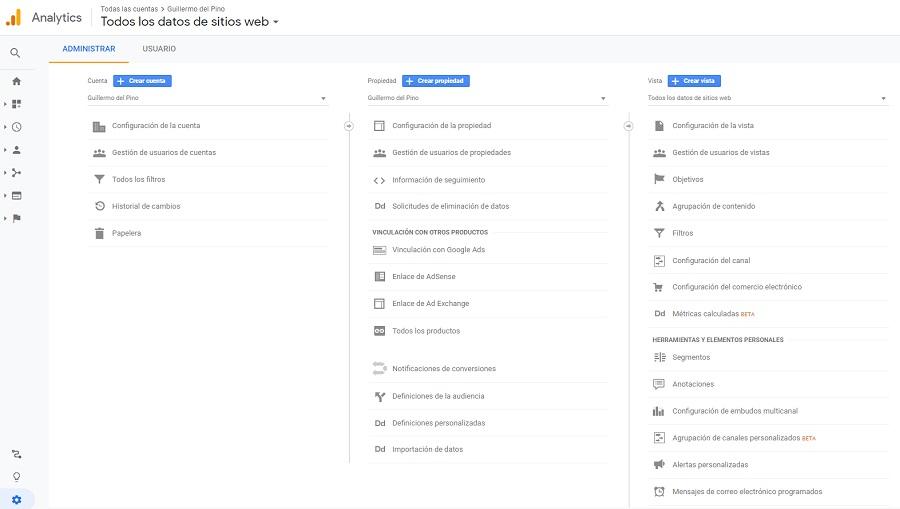The width and height of the screenshot is (900, 509).
Task: Open the header view selector Todos los datos de sitios web
Action: pos(189,22)
